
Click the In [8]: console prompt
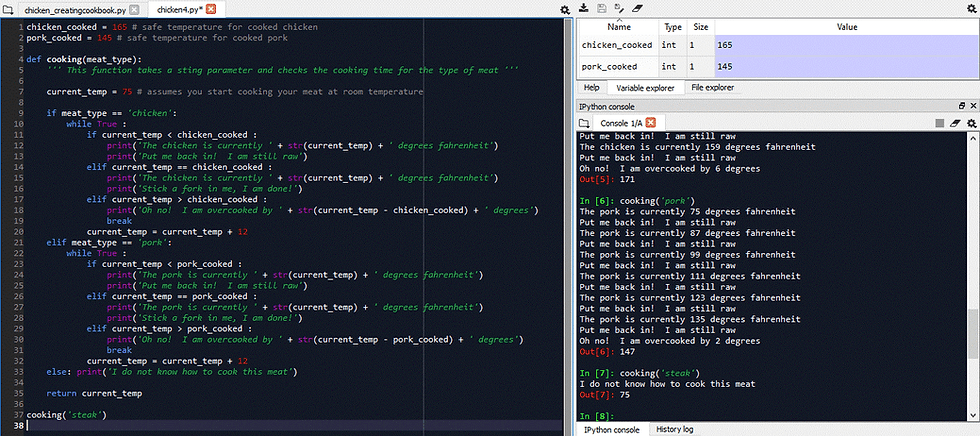596,416
